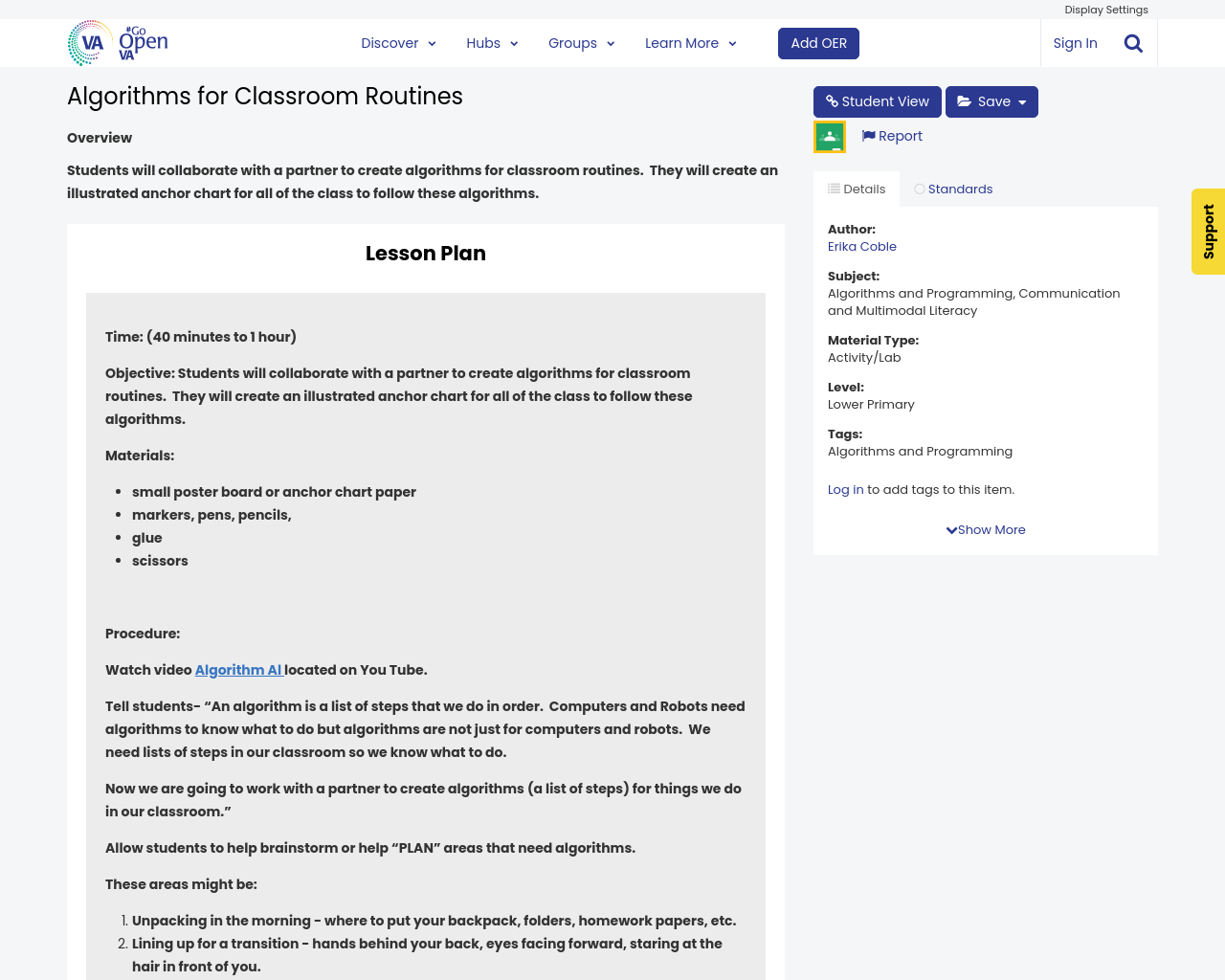Switch to the Standards tab
This screenshot has height=980, width=1225.
coord(960,189)
